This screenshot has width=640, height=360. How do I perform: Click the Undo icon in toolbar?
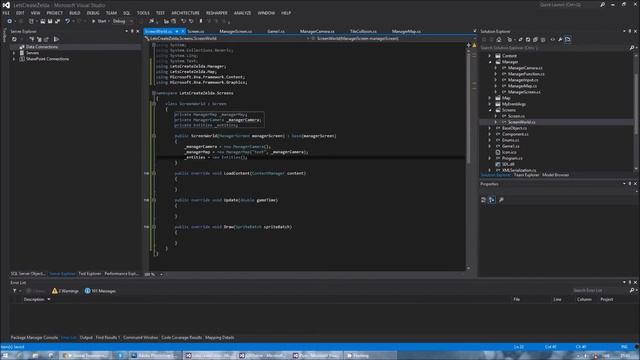coord(67,21)
